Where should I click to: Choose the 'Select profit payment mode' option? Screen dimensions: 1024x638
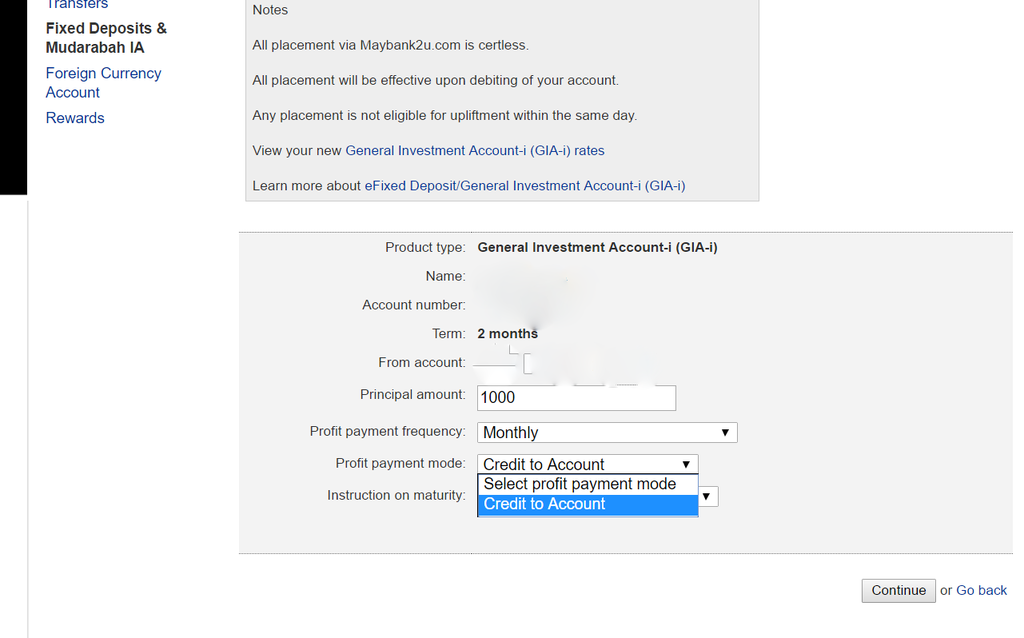pos(580,484)
